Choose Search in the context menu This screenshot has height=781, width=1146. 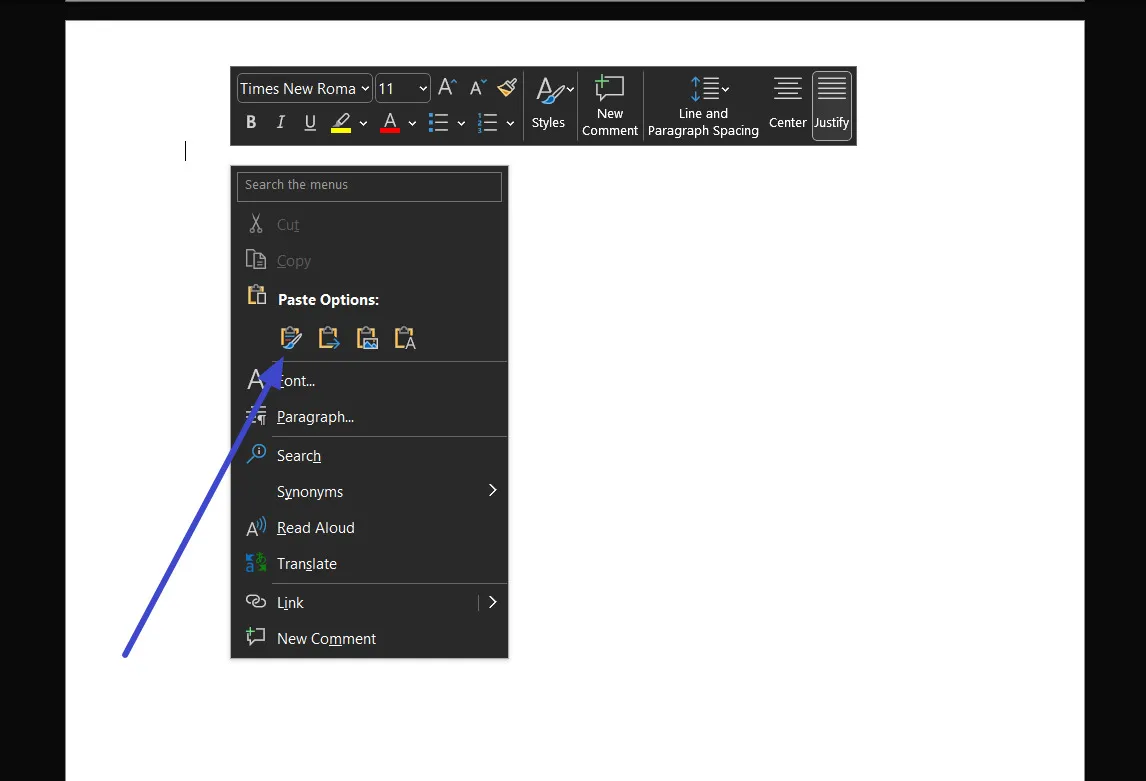(x=369, y=455)
